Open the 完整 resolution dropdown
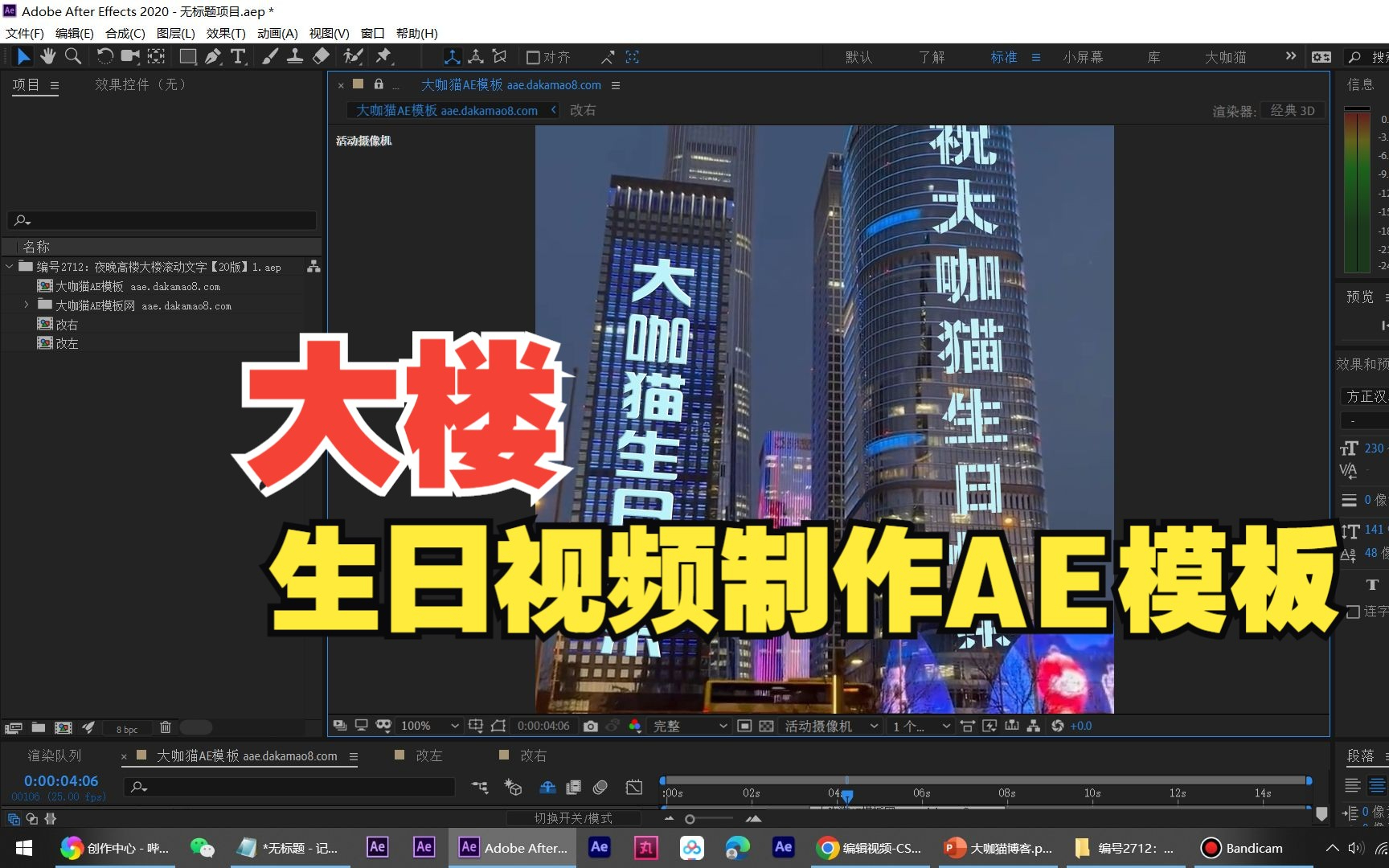The height and width of the screenshot is (868, 1389). (690, 726)
